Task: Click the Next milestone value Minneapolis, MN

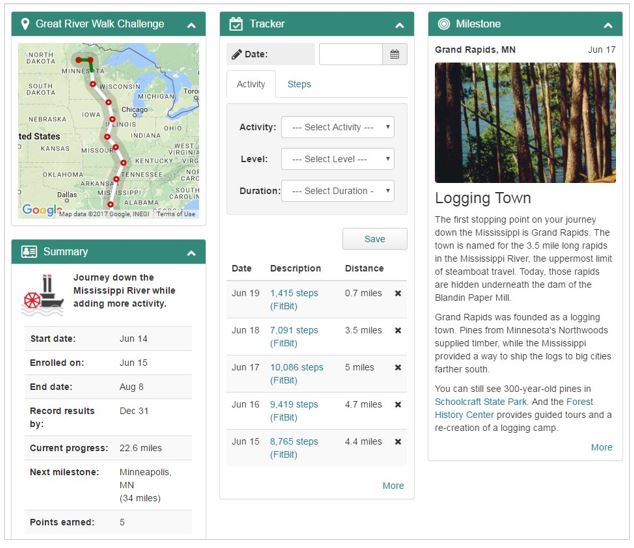Action: coord(145,479)
